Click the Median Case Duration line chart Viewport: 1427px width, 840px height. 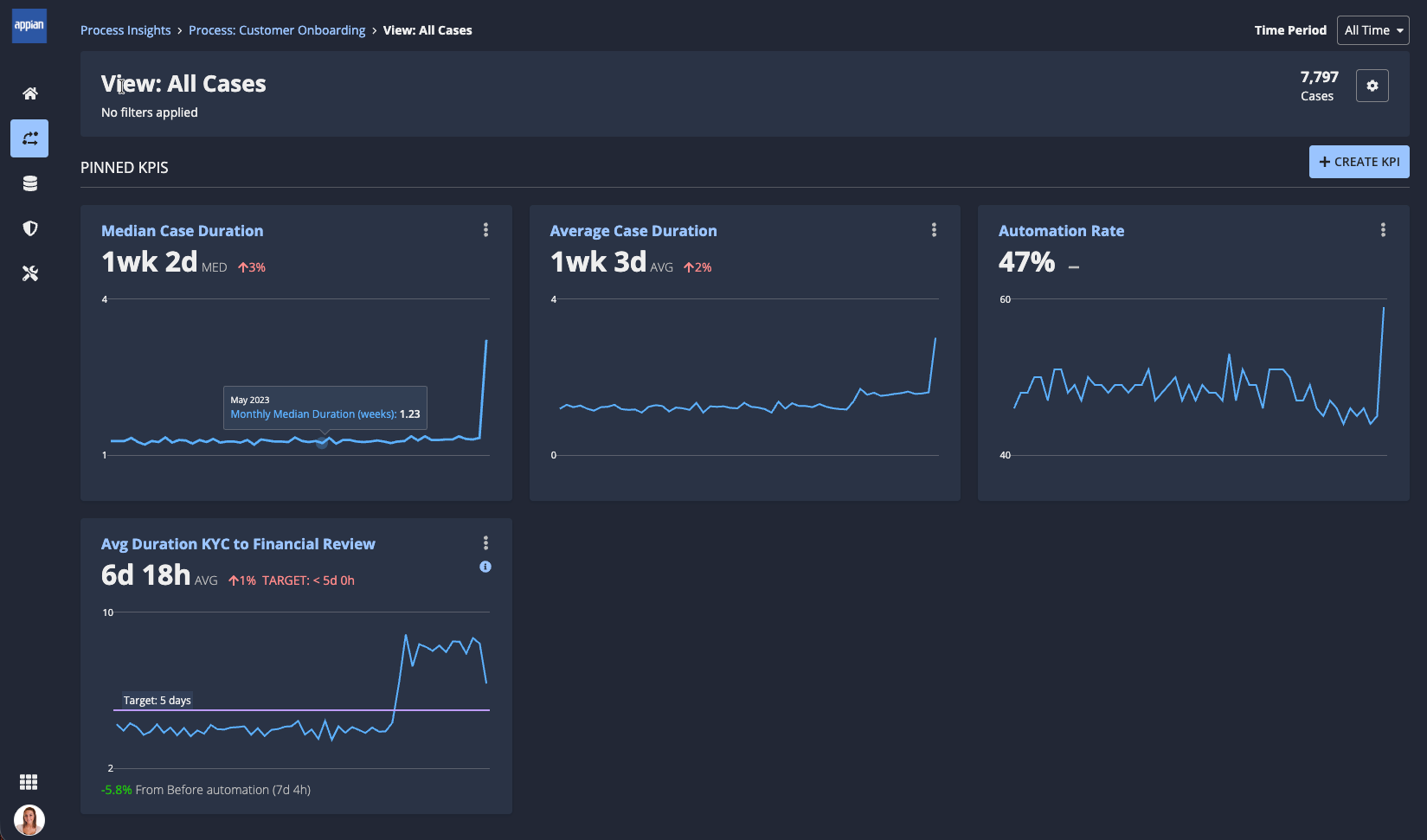point(296,377)
